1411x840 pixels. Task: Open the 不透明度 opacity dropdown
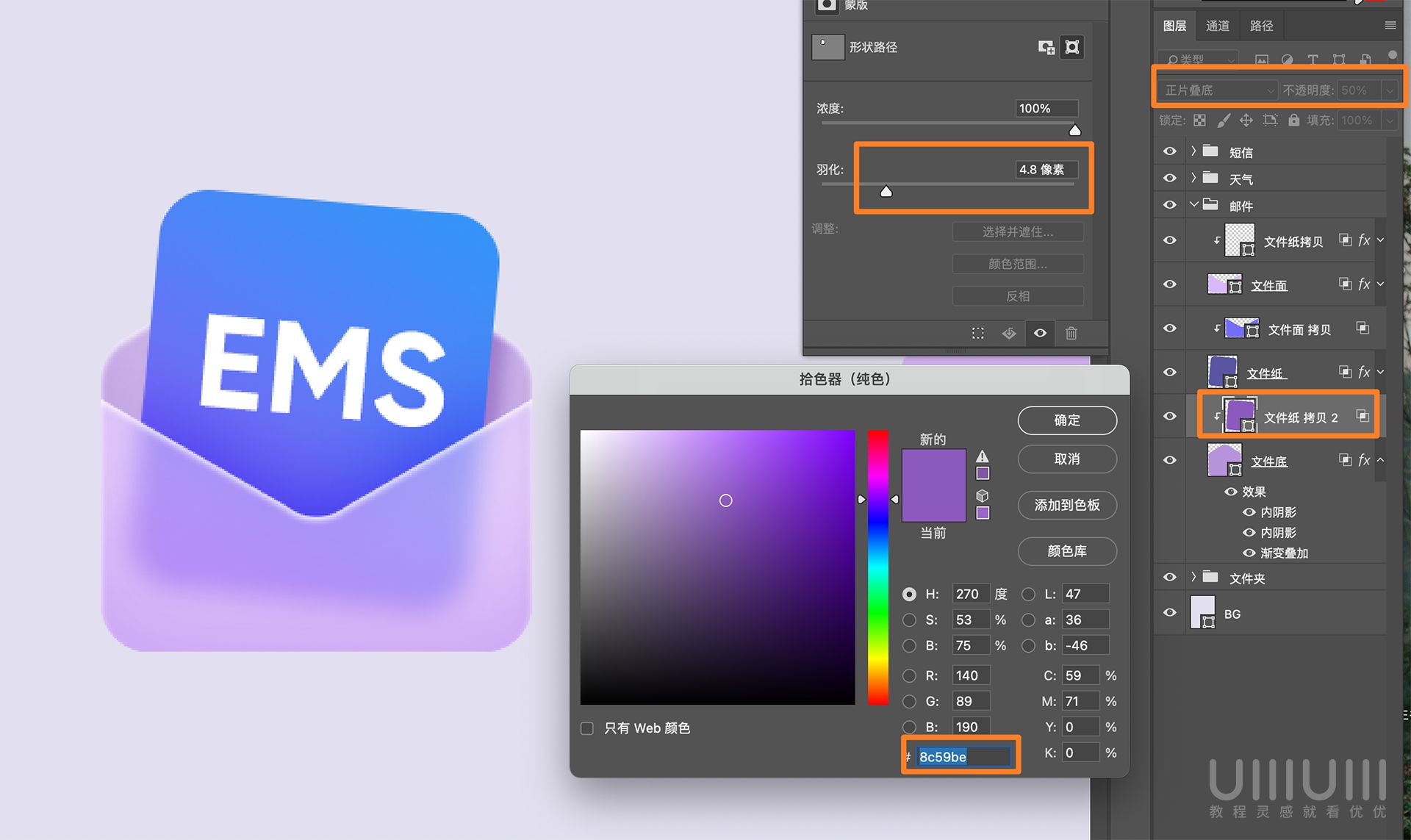(1390, 90)
